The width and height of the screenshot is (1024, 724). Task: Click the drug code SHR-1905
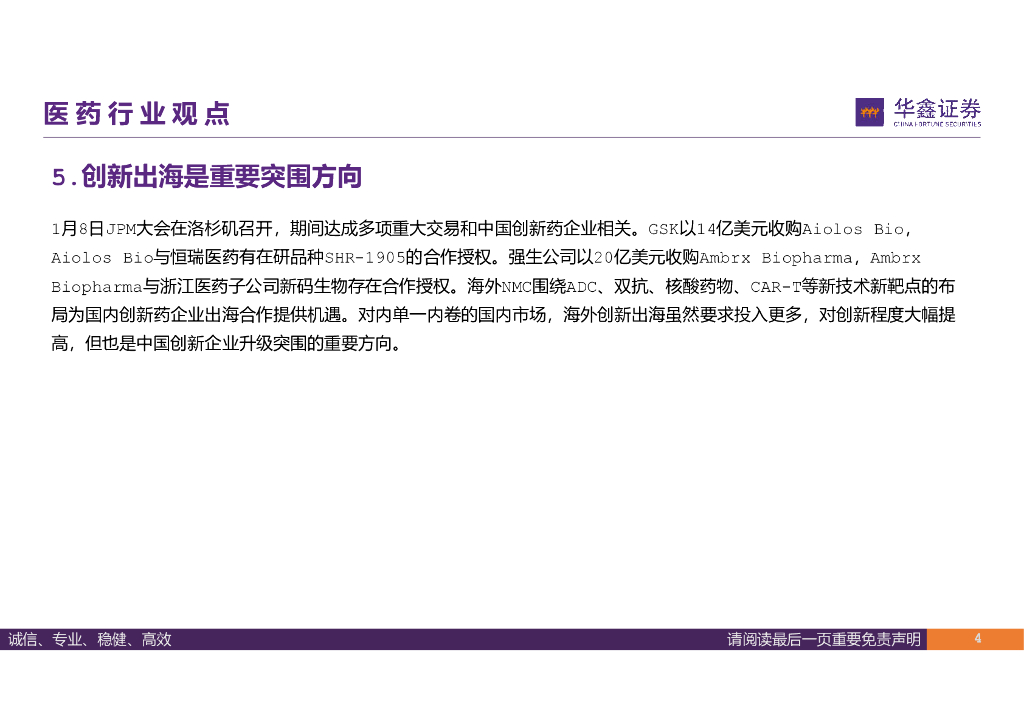[365, 258]
